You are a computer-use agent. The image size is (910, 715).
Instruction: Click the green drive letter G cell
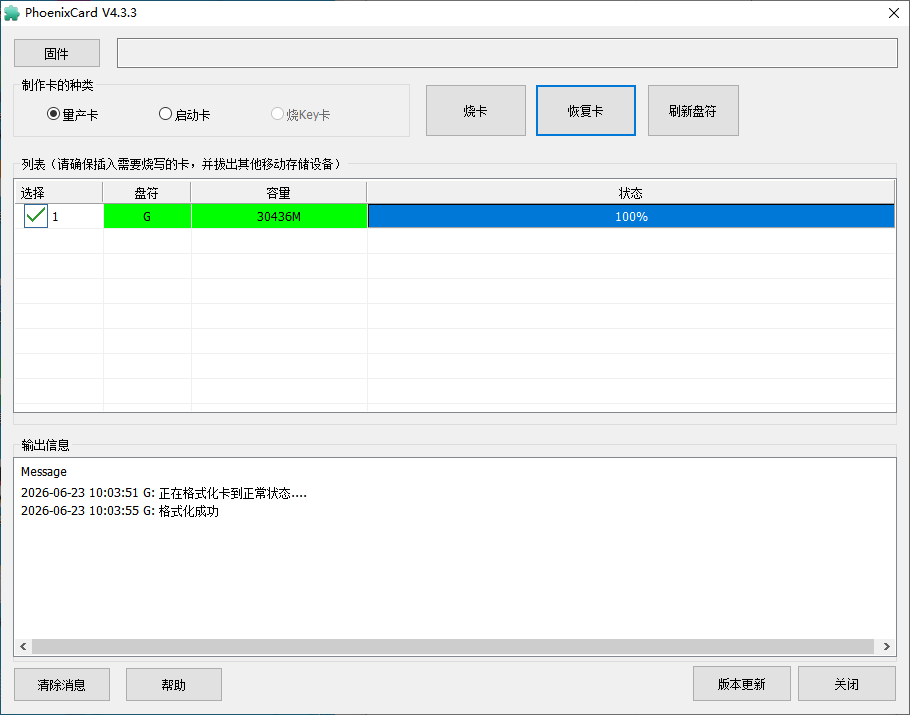(x=147, y=216)
